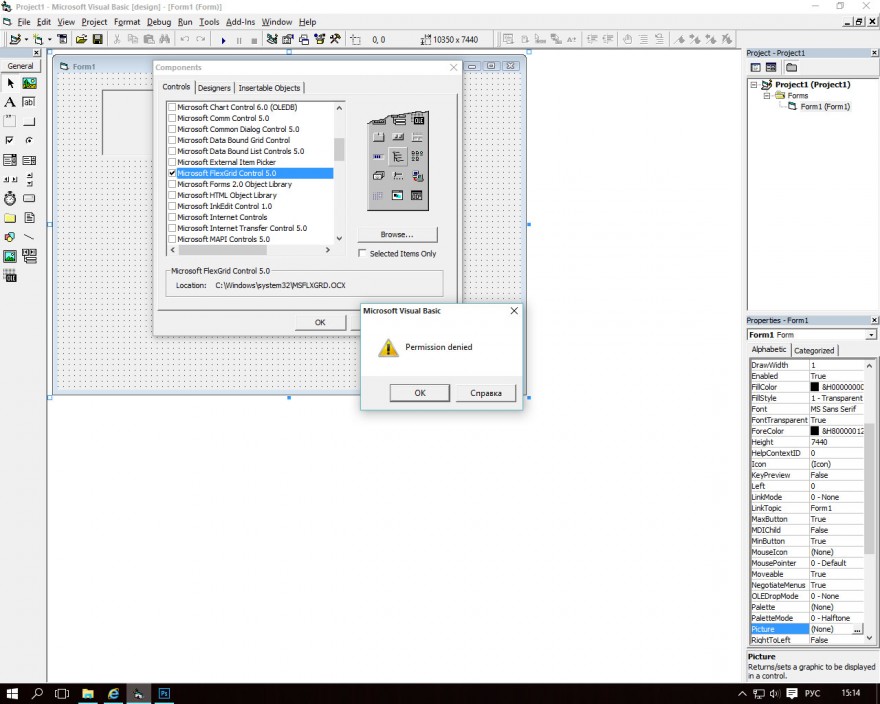The width and height of the screenshot is (880, 704).
Task: Collapse the Project1 (Project1) tree node
Action: pyautogui.click(x=754, y=85)
